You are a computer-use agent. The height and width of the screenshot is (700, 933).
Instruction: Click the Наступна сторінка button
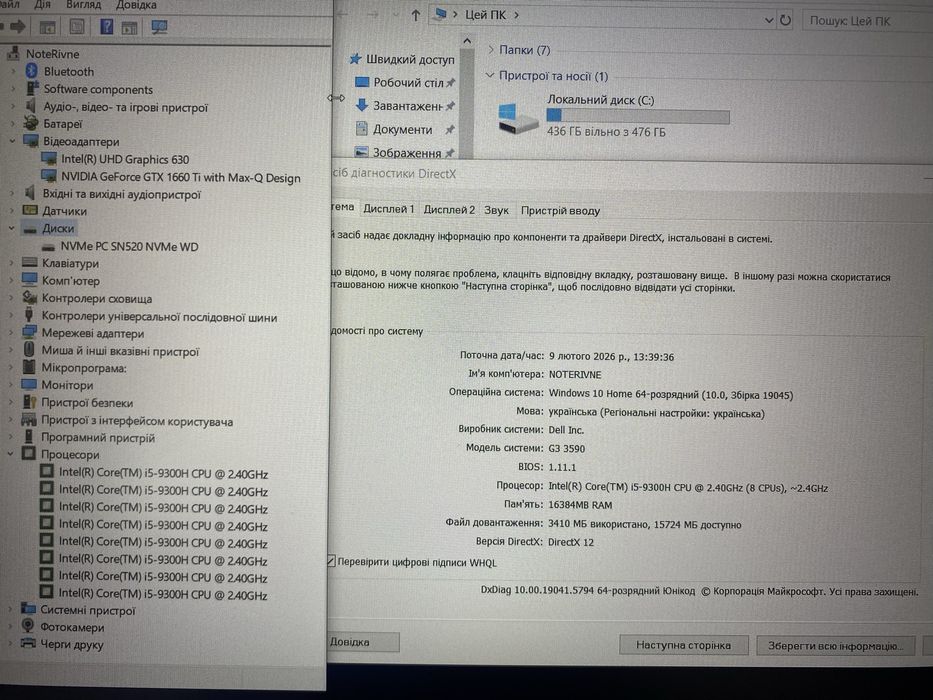point(683,645)
